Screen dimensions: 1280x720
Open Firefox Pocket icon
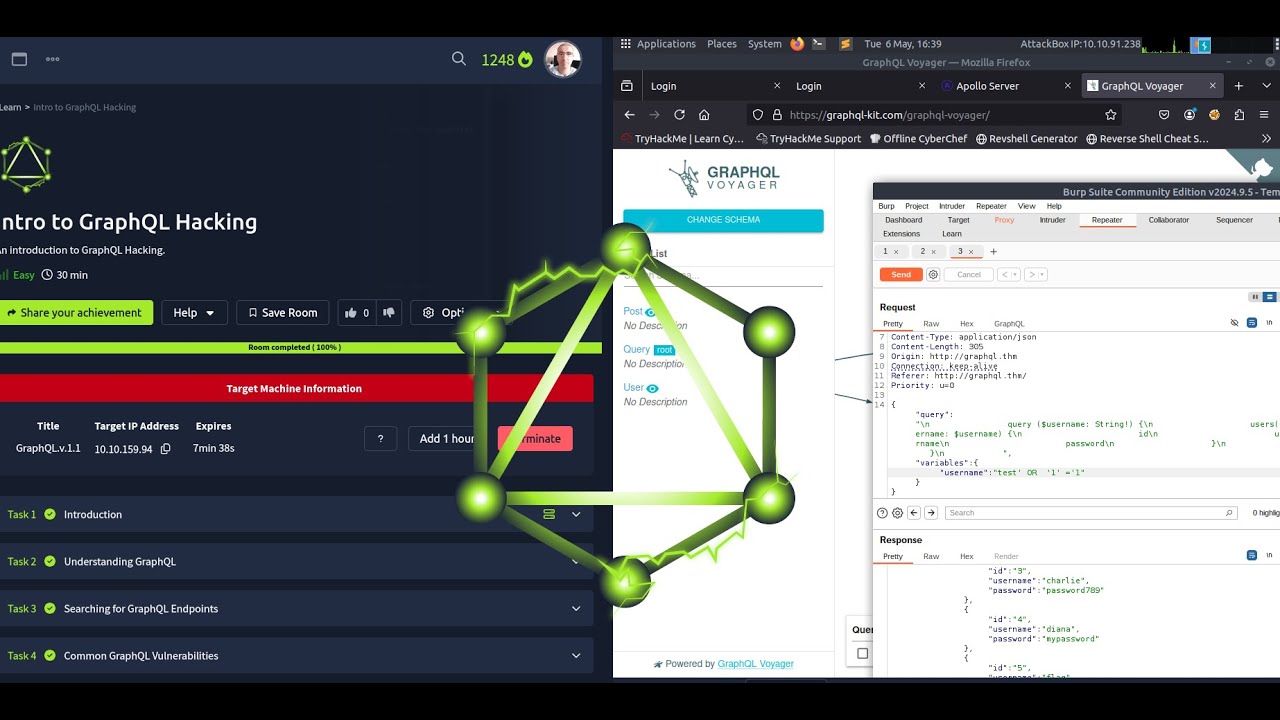coord(1163,115)
